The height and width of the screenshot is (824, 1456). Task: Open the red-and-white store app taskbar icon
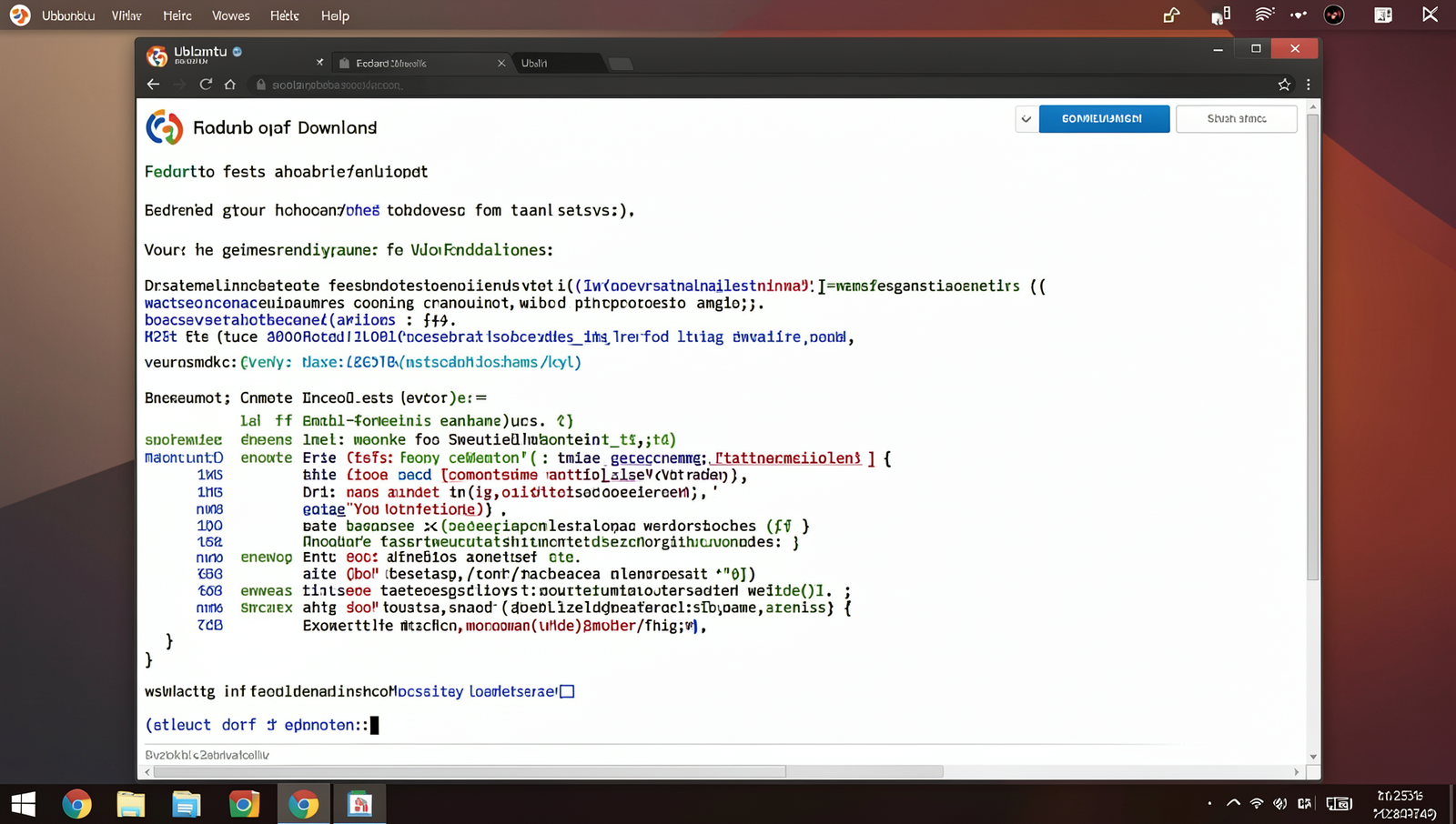click(x=360, y=805)
